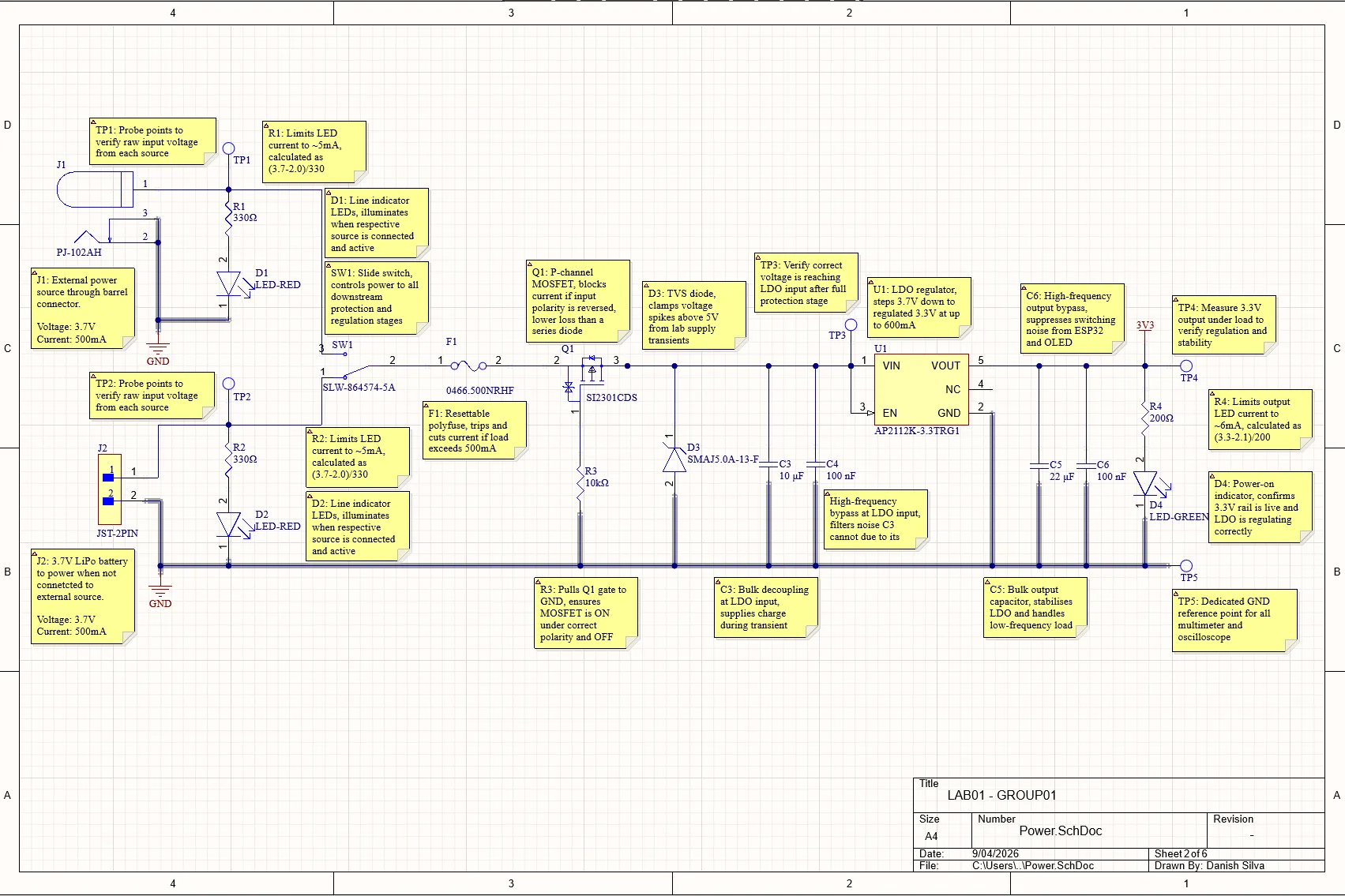Collapse the TP1 probe points note
Screen dimensions: 1345x896
[92, 122]
